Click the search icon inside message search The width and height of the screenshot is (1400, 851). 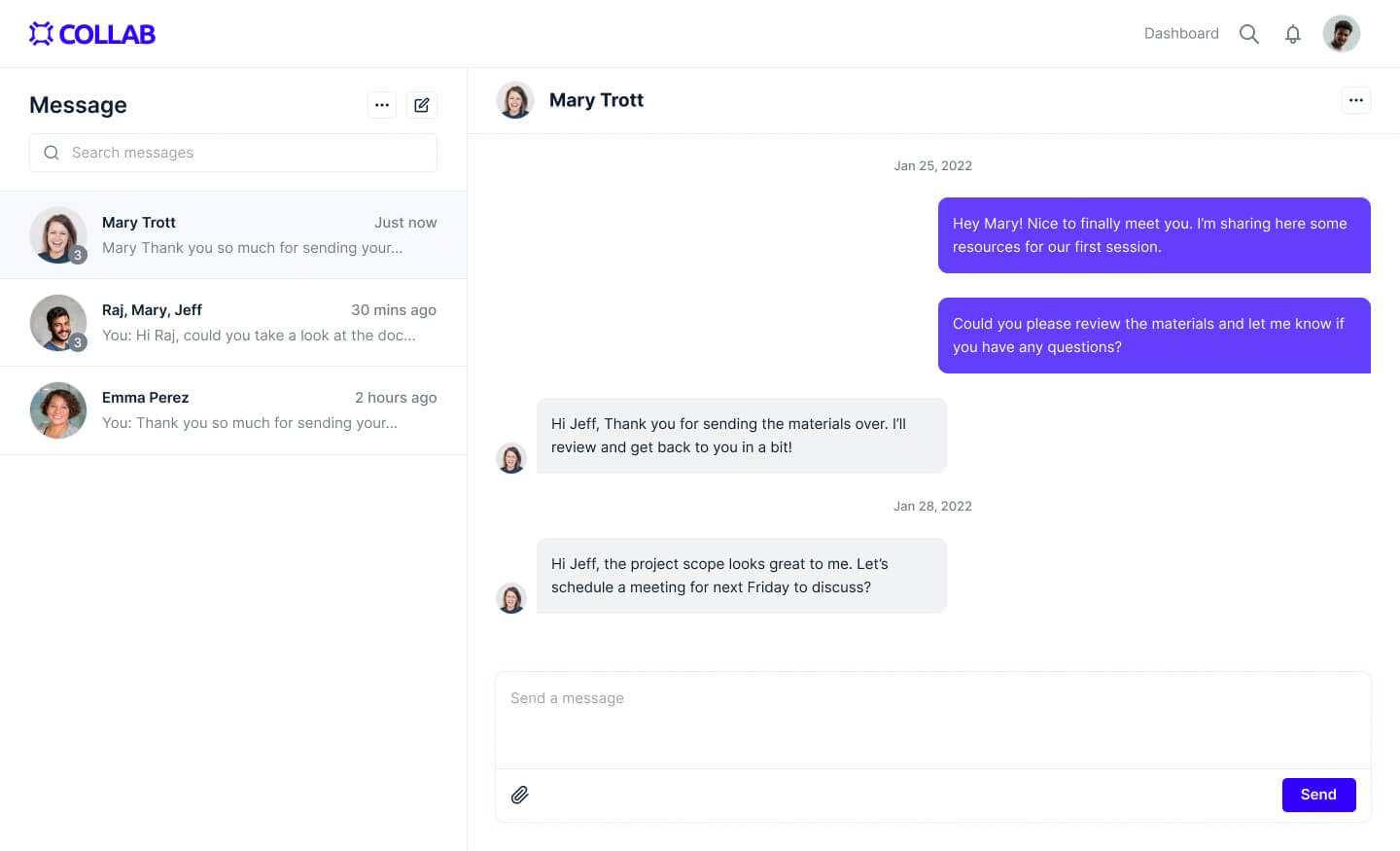click(x=52, y=153)
